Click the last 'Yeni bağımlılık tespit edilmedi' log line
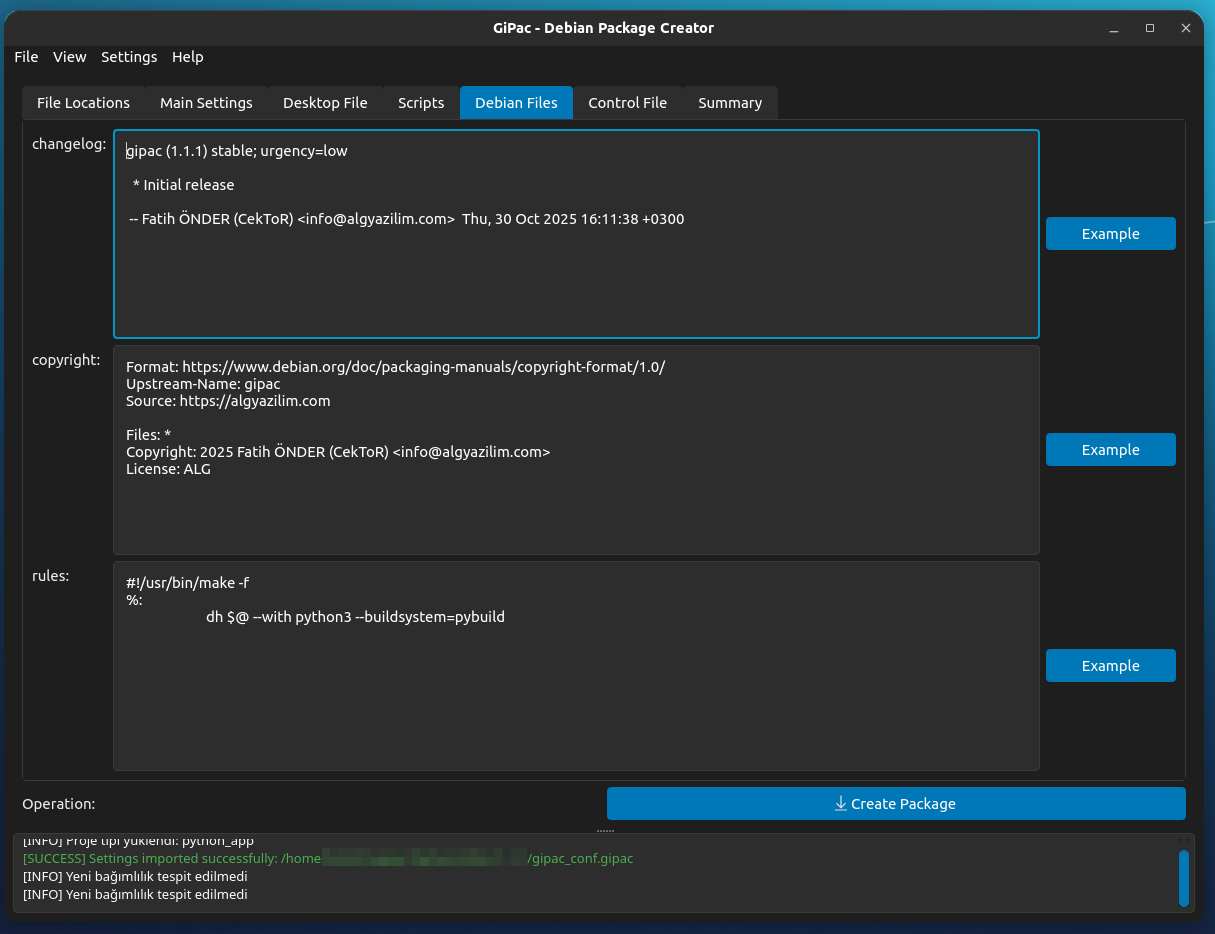Screen dimensions: 1215x934 (x=135, y=895)
